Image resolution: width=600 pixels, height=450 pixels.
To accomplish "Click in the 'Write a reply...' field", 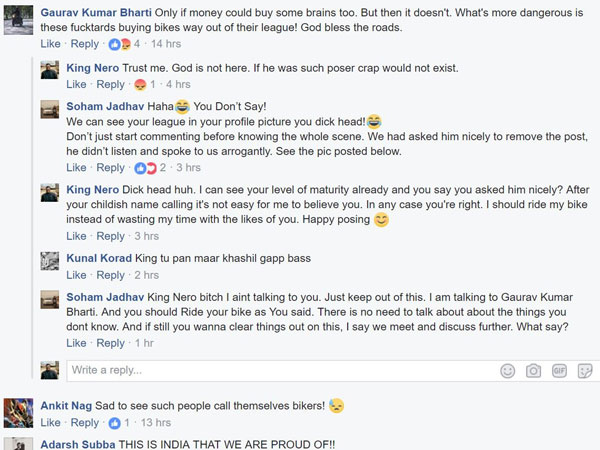I will 280,370.
